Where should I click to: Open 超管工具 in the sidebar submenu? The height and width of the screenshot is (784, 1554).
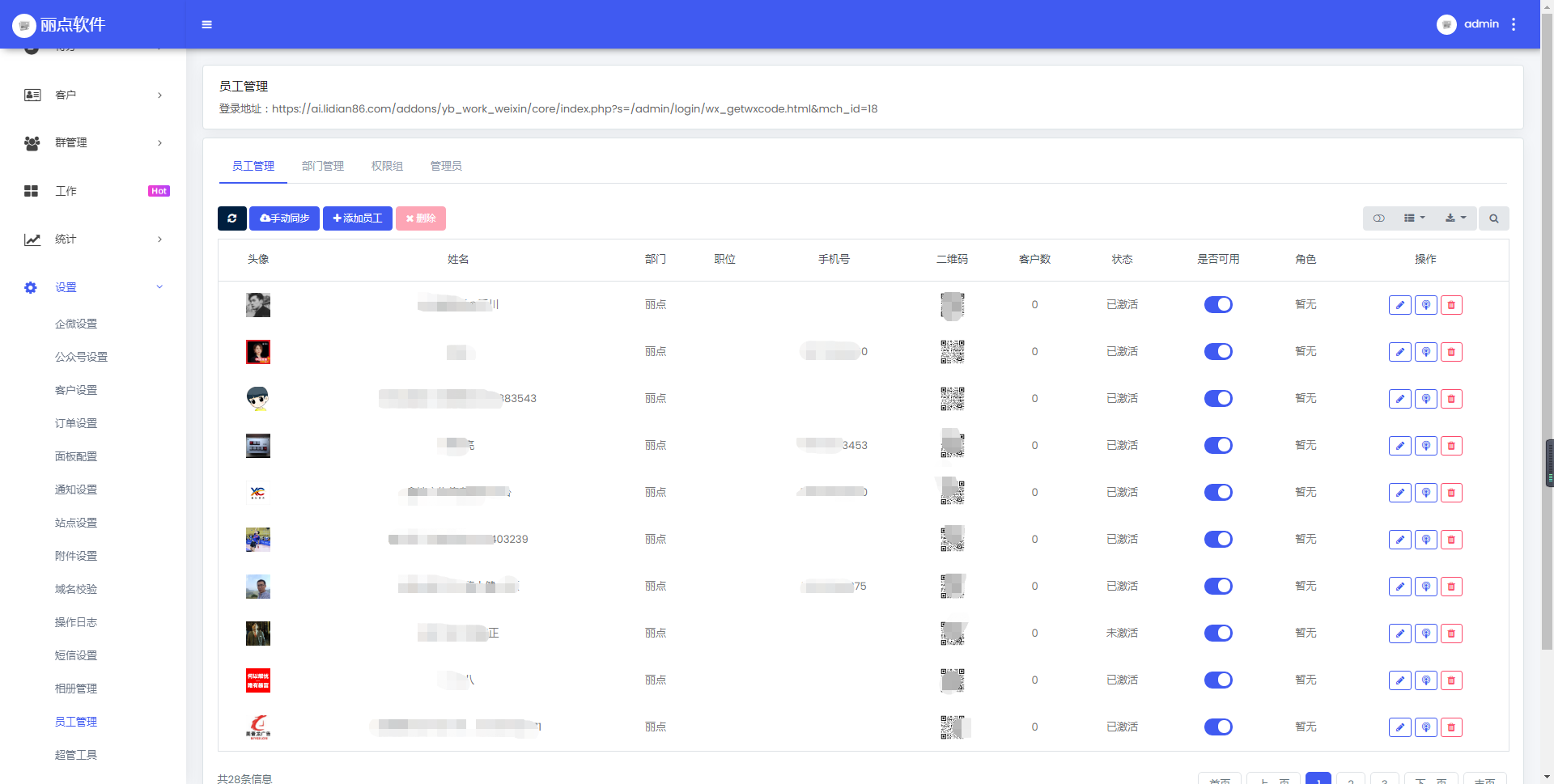[x=76, y=755]
